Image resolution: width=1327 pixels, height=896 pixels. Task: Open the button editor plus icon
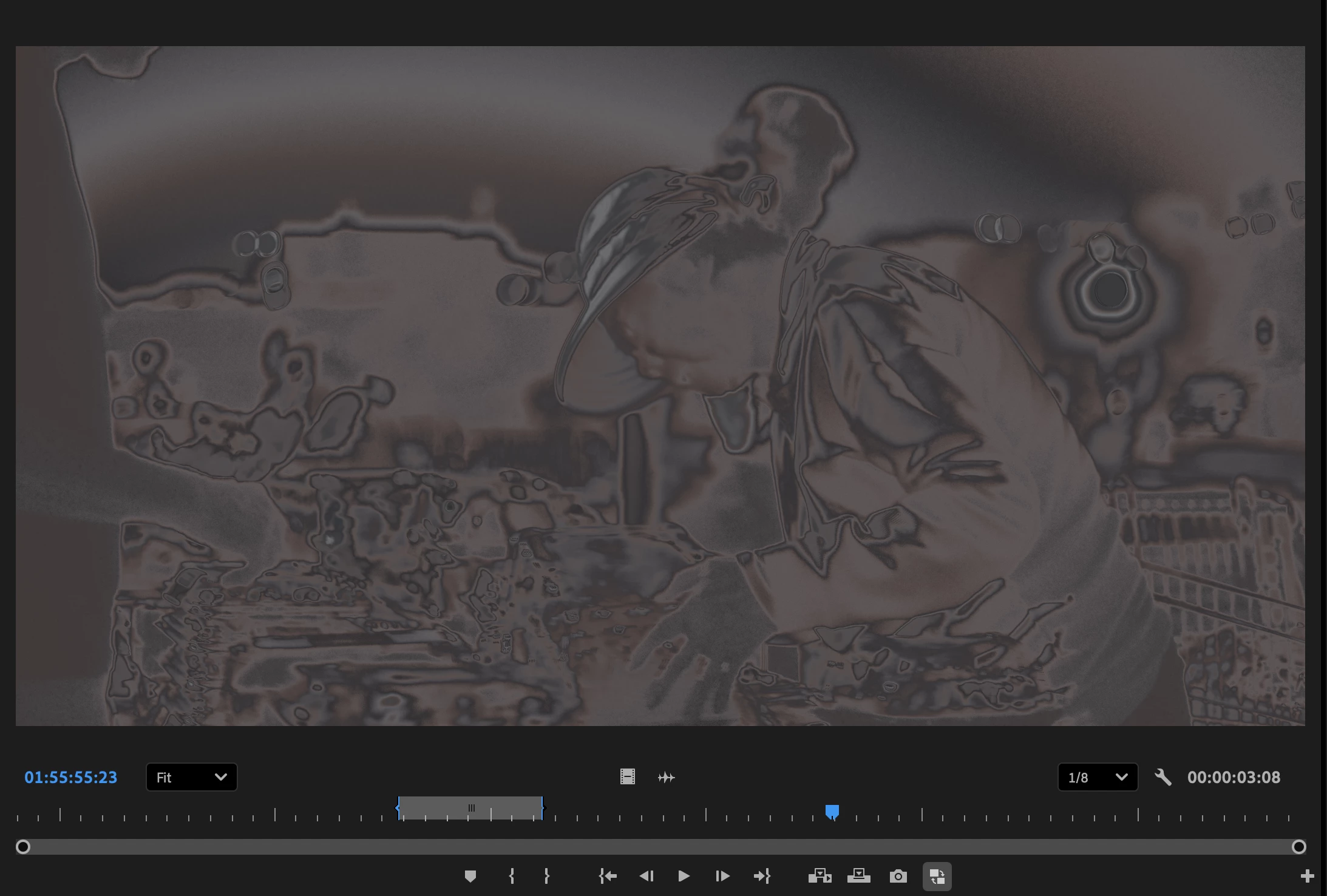pos(1307,876)
